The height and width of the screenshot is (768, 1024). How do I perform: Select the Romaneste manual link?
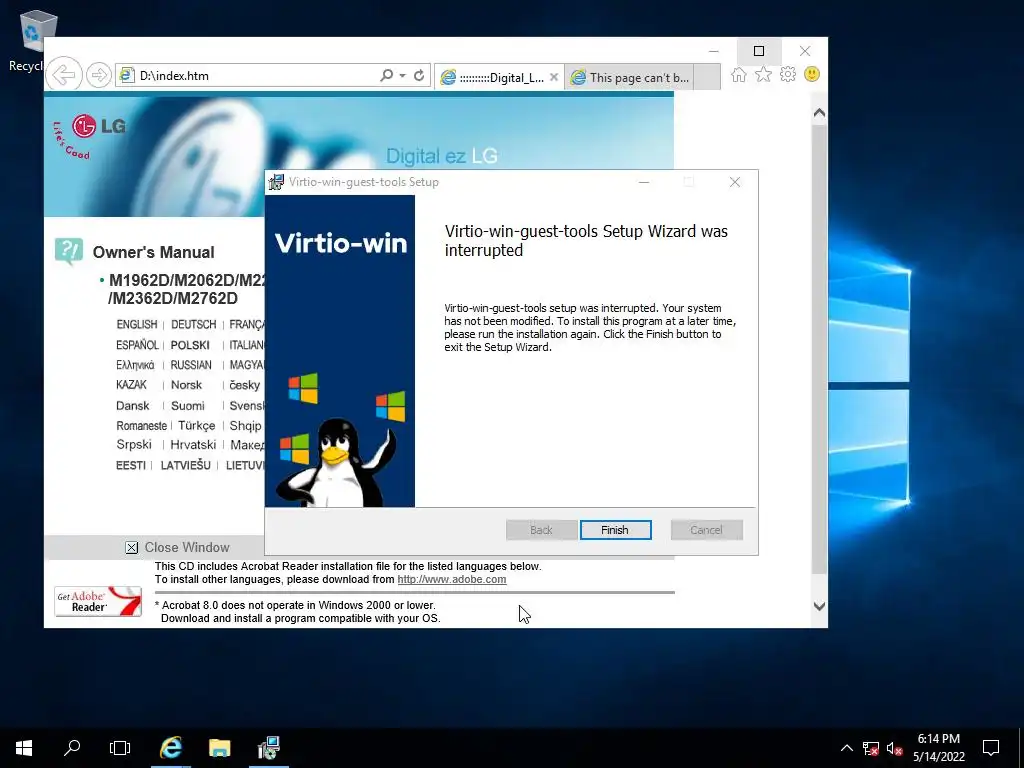coord(142,425)
